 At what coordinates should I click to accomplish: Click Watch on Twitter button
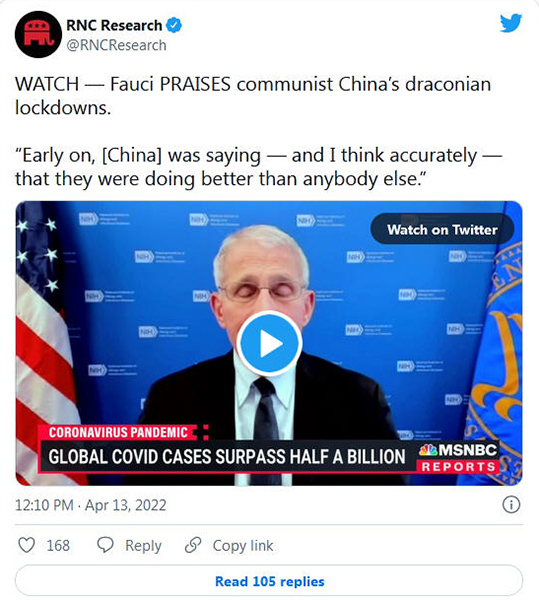442,230
